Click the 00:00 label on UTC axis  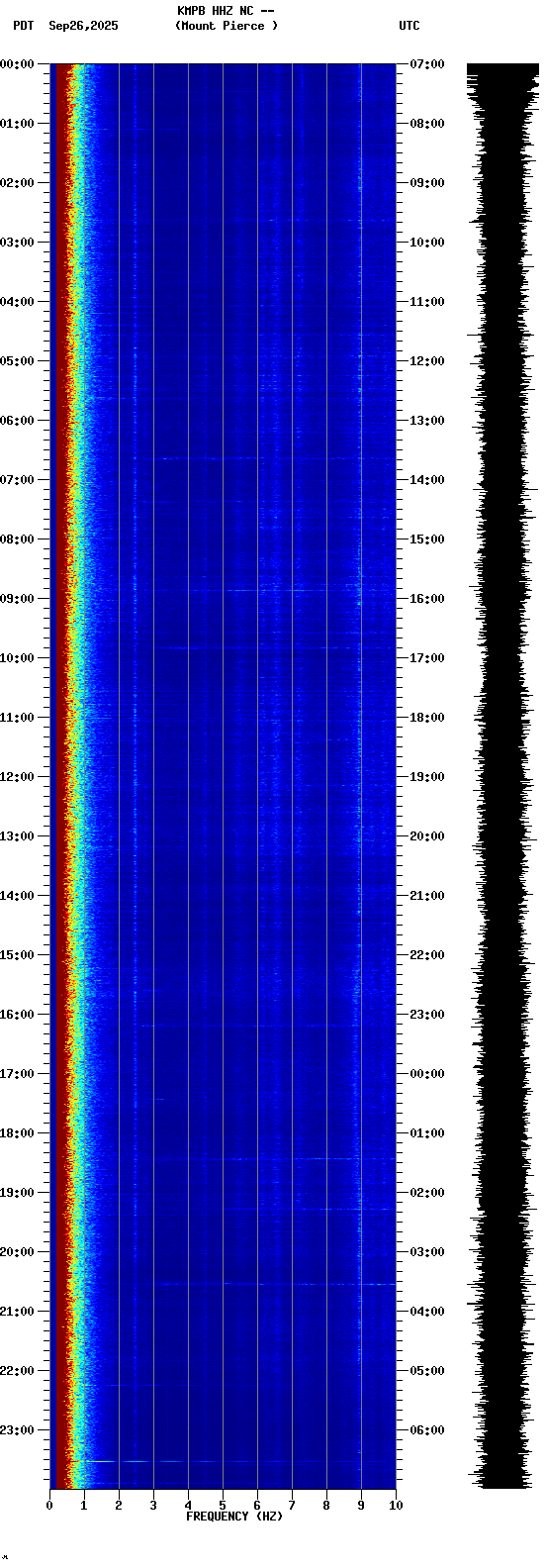[x=427, y=1074]
